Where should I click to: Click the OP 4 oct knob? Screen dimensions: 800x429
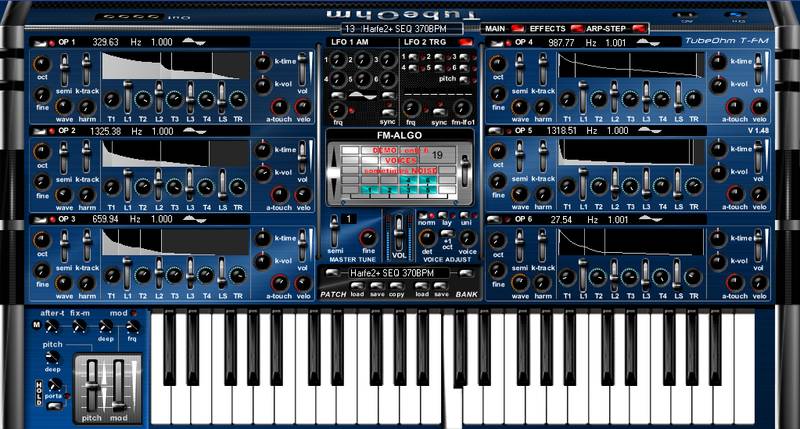tap(498, 64)
